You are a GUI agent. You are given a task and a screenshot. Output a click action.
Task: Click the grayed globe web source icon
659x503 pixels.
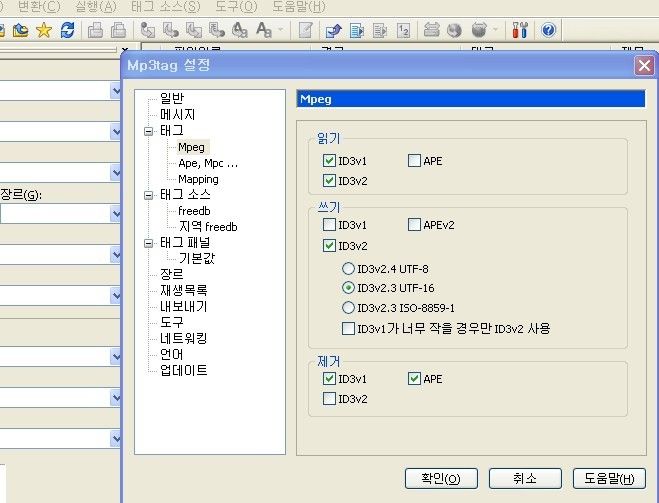click(454, 30)
